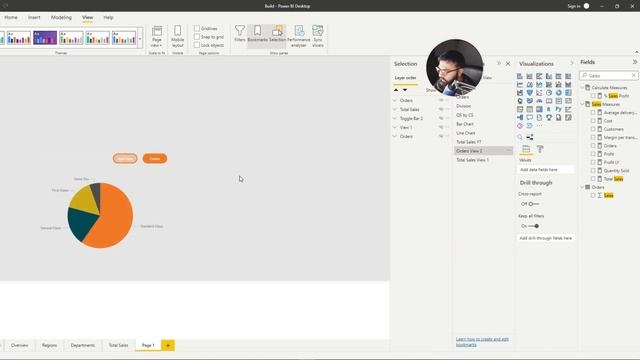Hide the Toggle Bar 2 layer

click(x=441, y=118)
